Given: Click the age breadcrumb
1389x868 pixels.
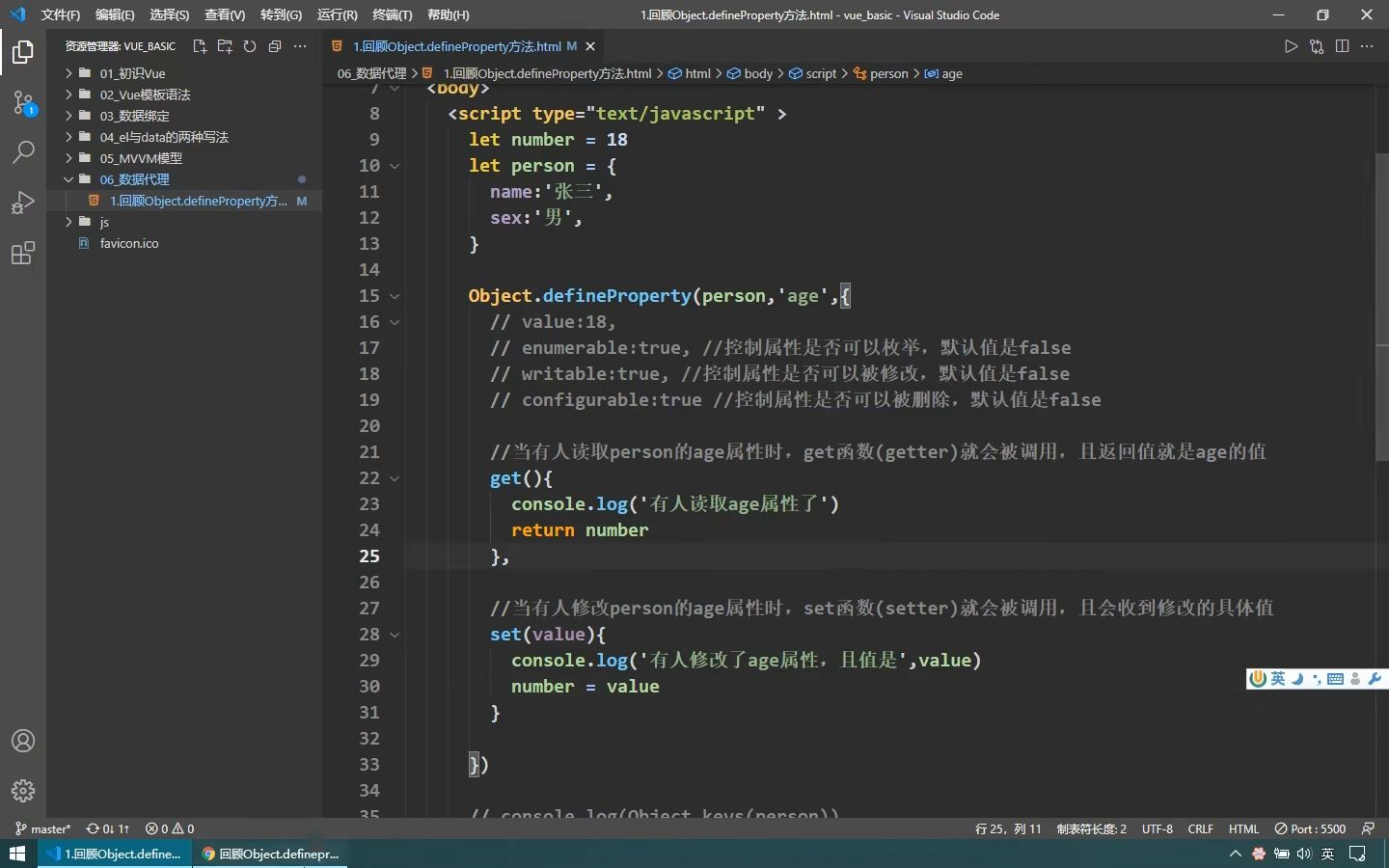Looking at the screenshot, I should 943,73.
